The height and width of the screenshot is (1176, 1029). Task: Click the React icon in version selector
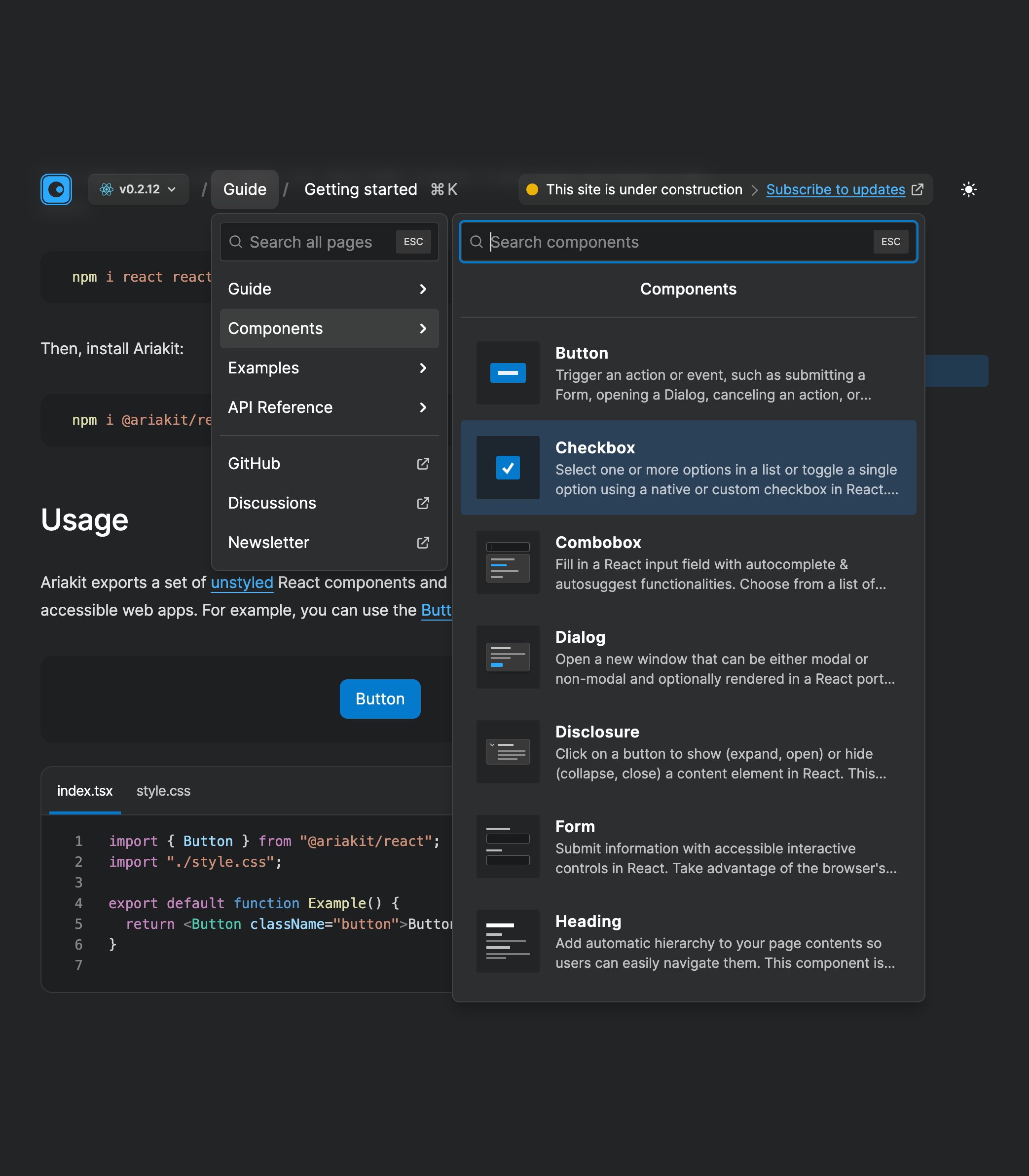coord(106,189)
